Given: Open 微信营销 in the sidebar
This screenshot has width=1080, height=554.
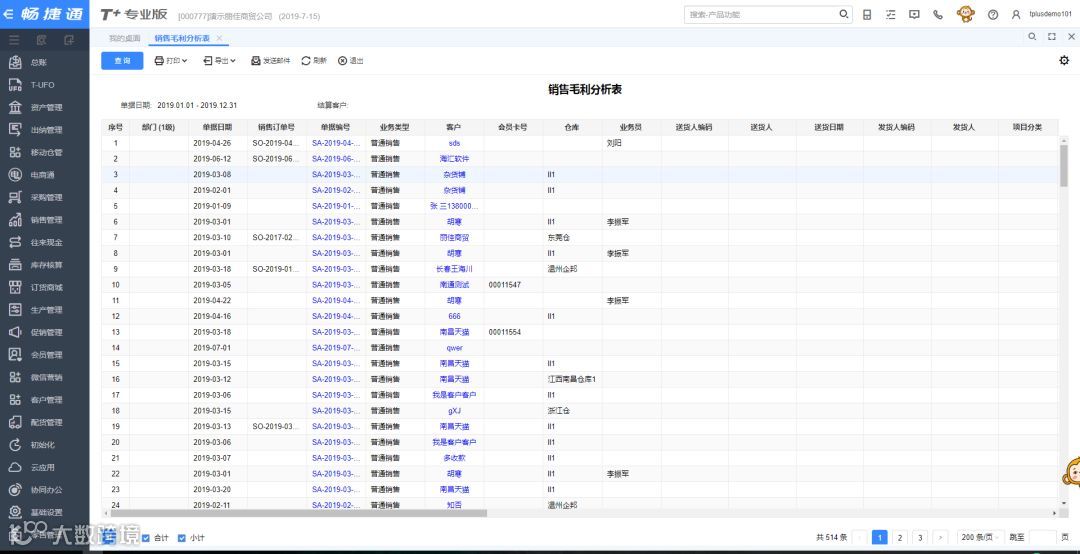Looking at the screenshot, I should [x=44, y=377].
